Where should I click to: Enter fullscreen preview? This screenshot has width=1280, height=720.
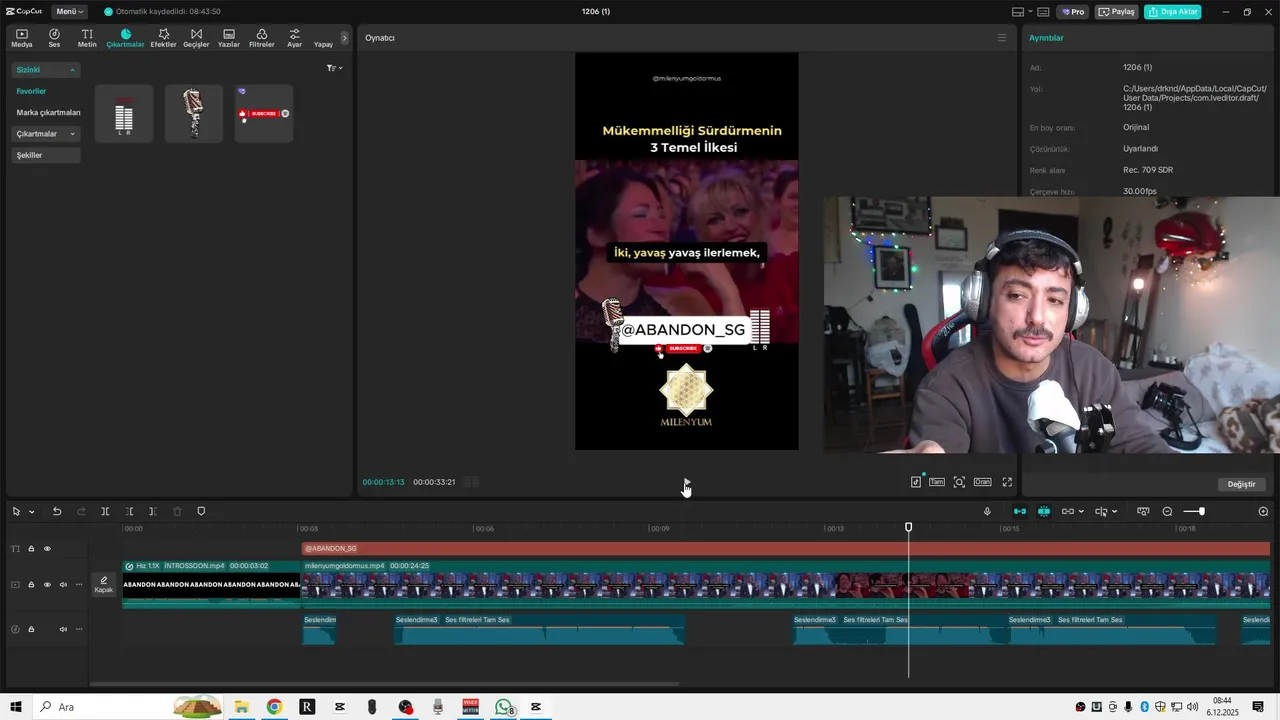(1007, 482)
